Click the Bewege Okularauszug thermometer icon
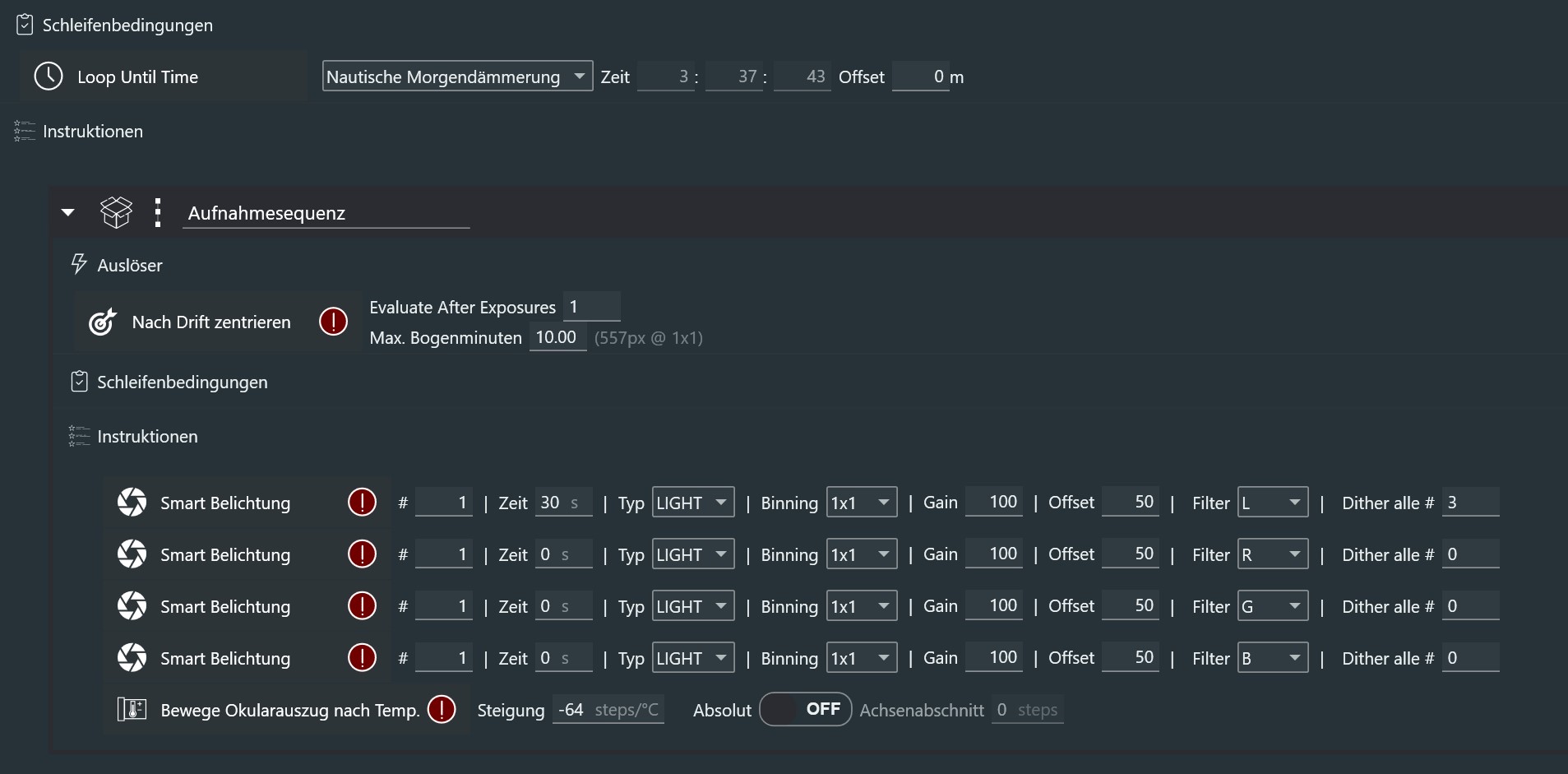This screenshot has height=774, width=1568. tap(132, 709)
